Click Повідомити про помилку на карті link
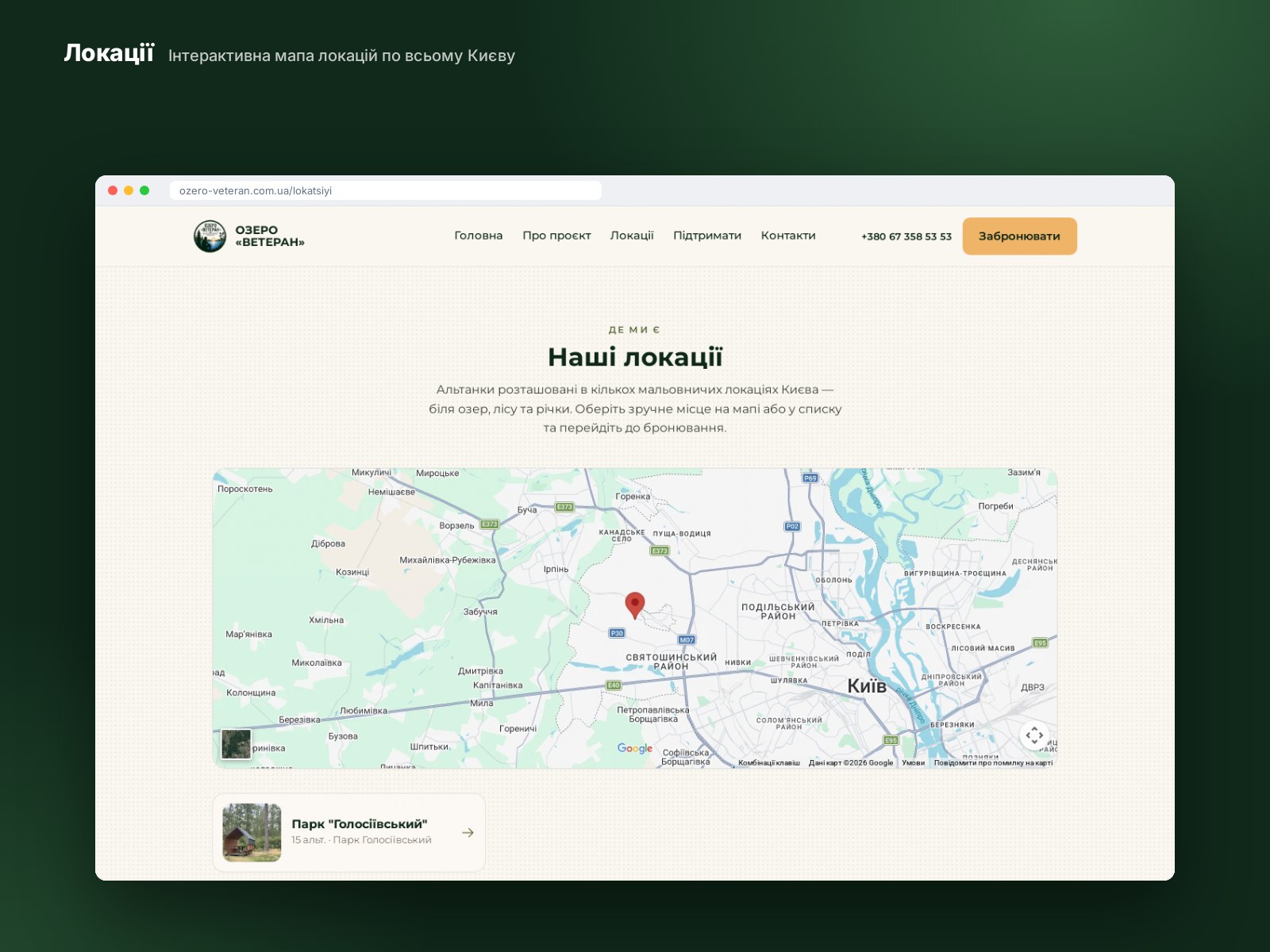The image size is (1270, 952). click(993, 763)
